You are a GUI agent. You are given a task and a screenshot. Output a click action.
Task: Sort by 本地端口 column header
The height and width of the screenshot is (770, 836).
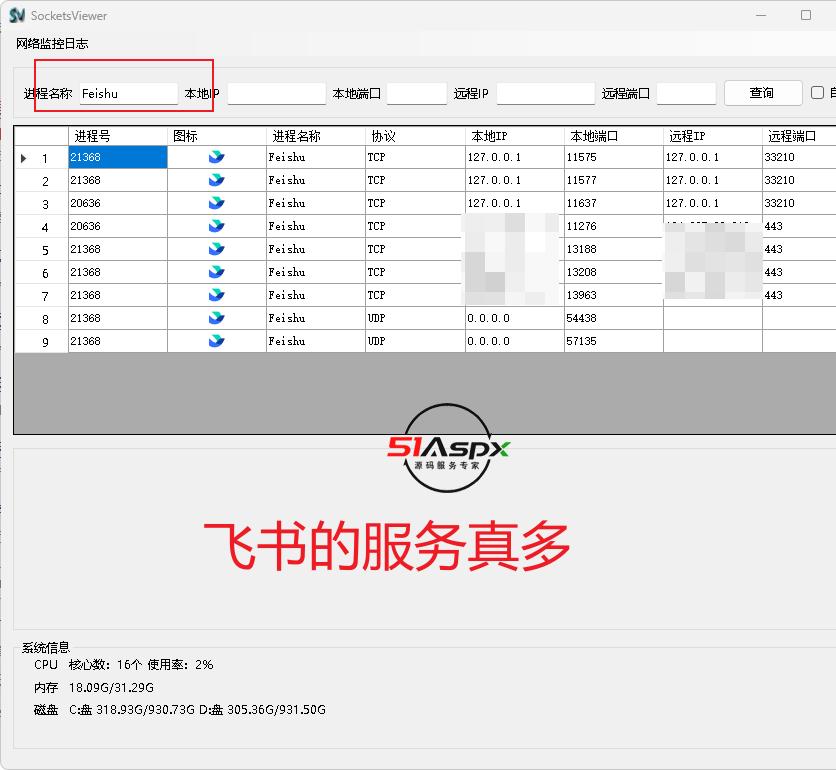coord(614,136)
